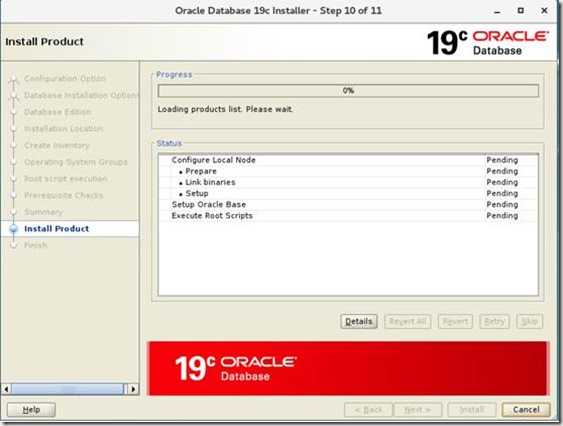Select the Configuration Option step
This screenshot has width=563, height=426.
[65, 78]
